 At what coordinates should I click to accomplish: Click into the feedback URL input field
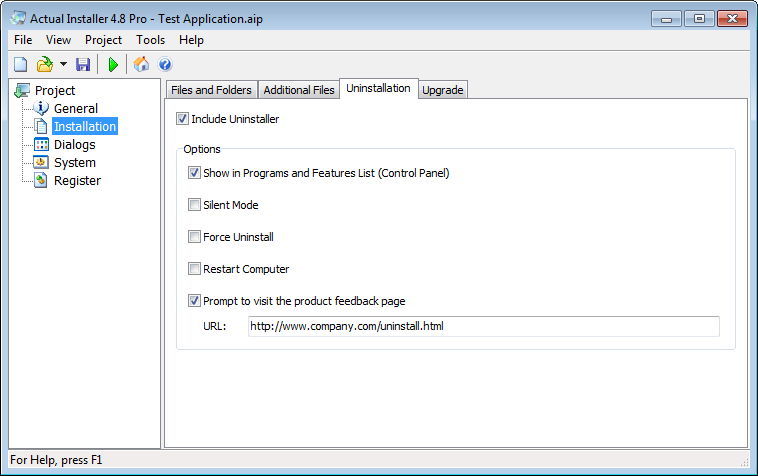coord(483,326)
